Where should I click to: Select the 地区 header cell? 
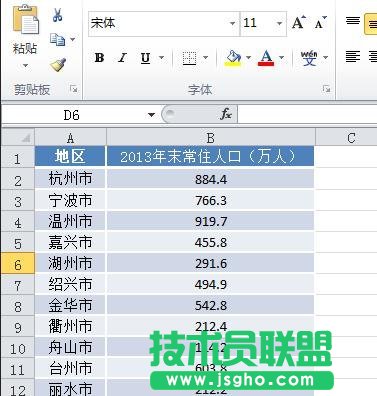[x=70, y=156]
